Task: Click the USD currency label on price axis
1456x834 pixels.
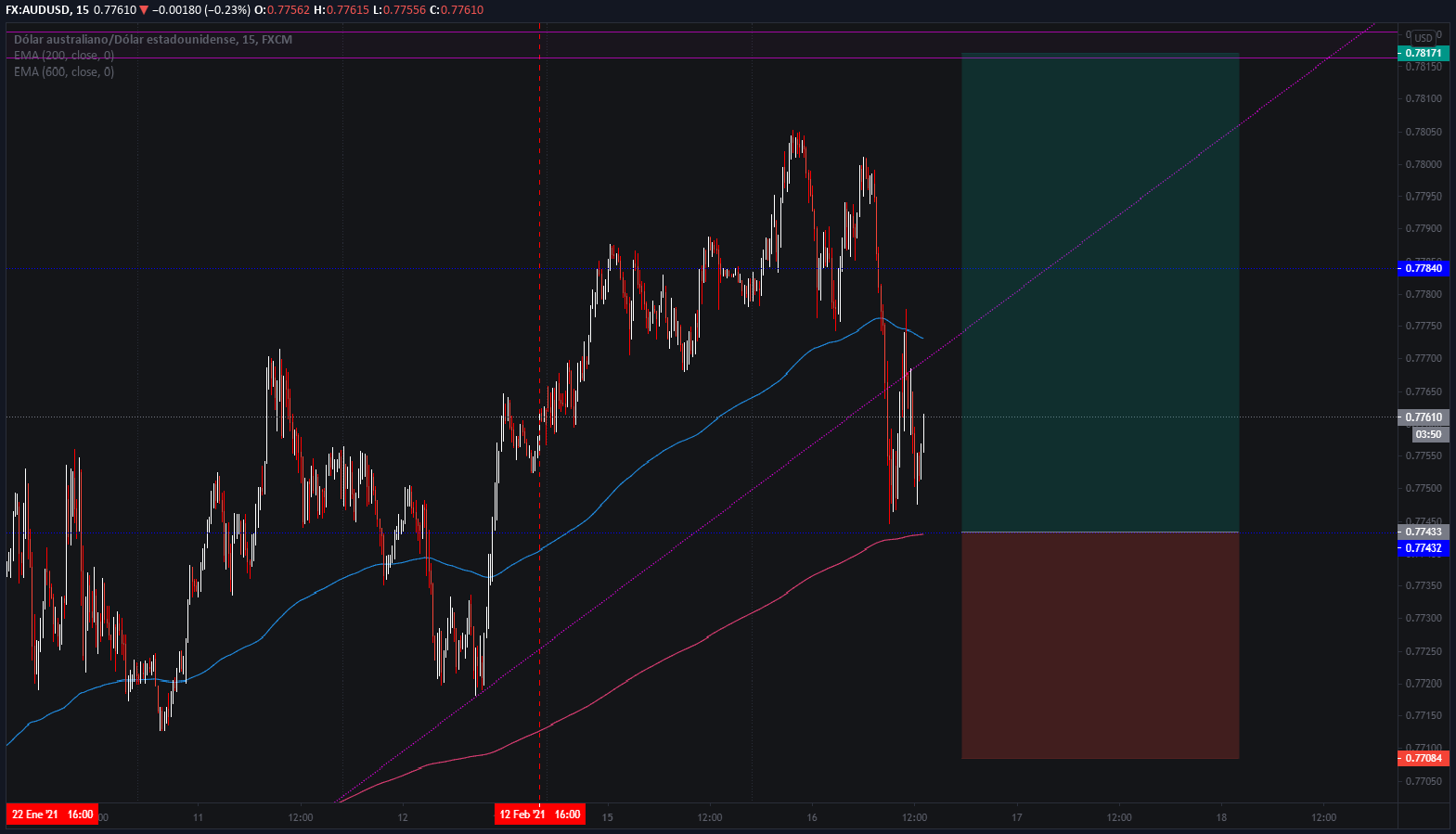Action: pyautogui.click(x=1423, y=38)
